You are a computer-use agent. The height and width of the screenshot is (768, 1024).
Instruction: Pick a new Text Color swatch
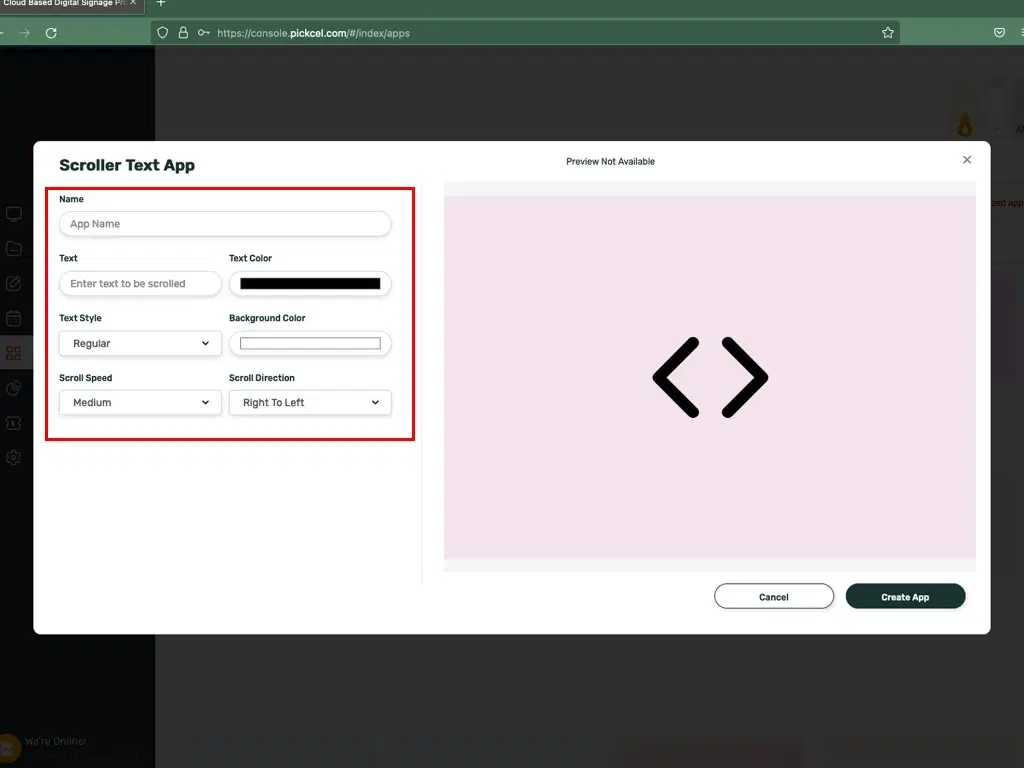pyautogui.click(x=310, y=284)
